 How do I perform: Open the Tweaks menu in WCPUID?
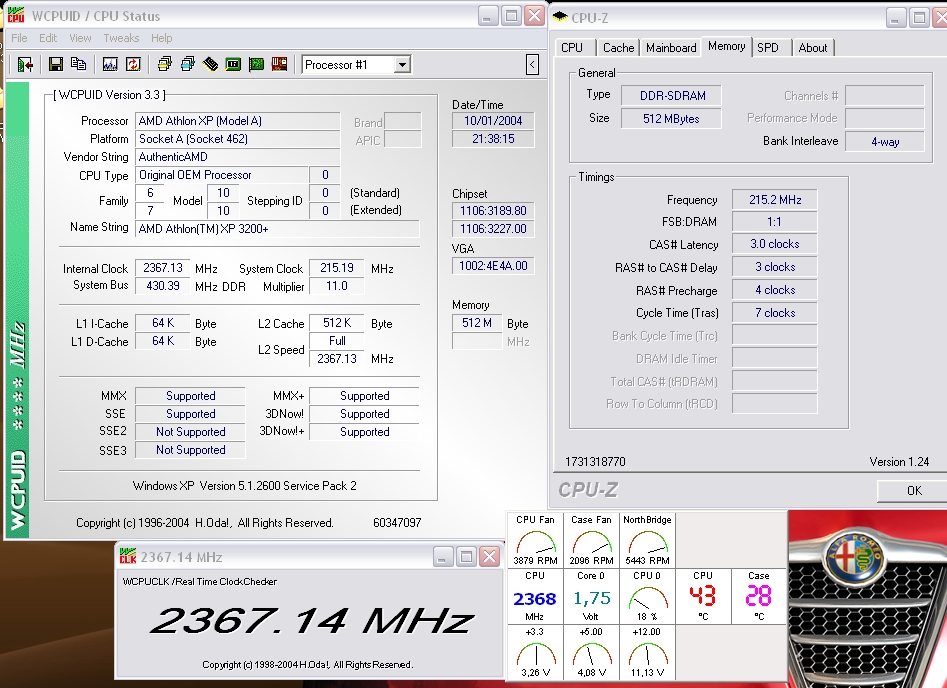(120, 37)
